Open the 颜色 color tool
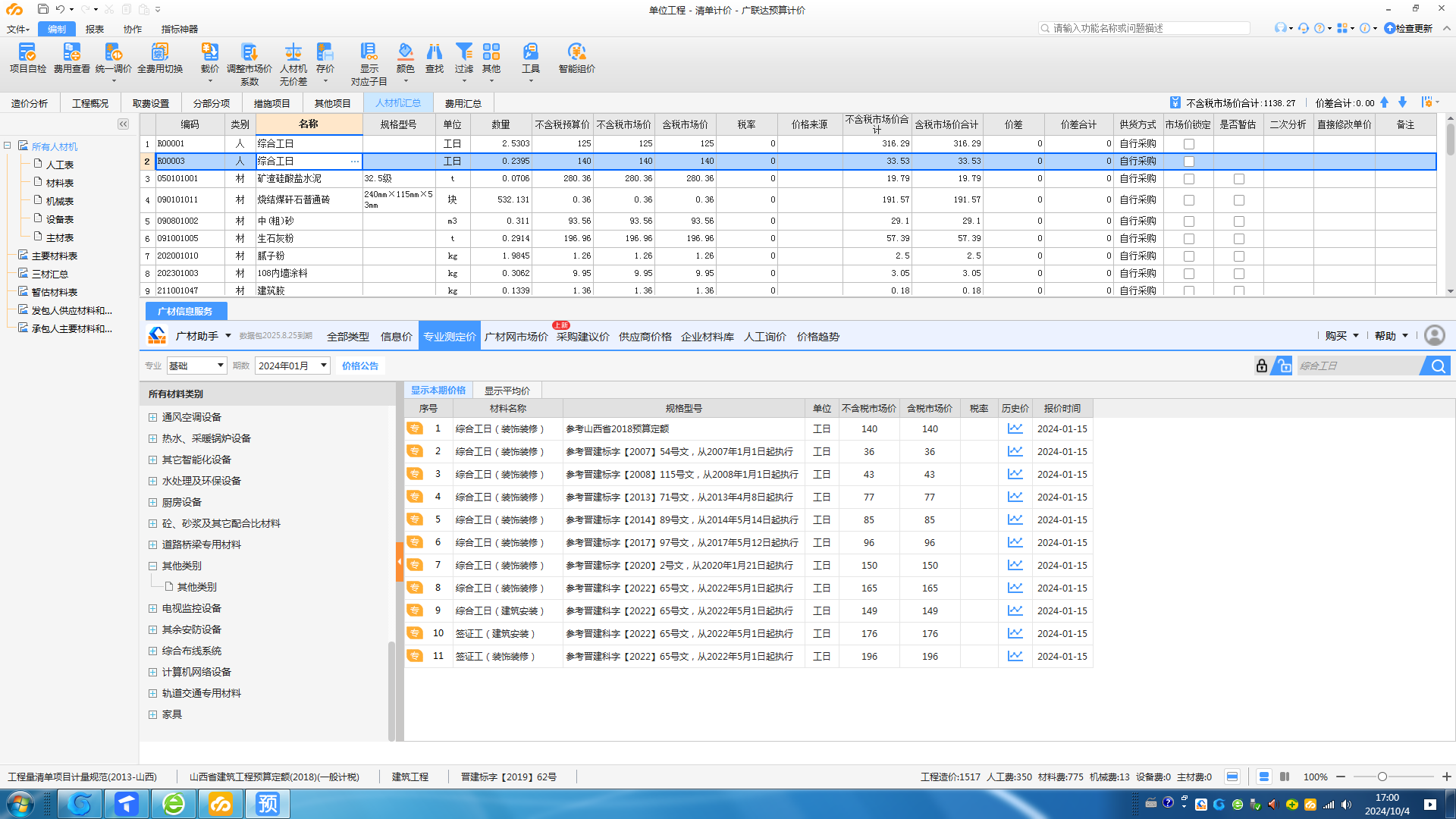The image size is (1456, 819). pyautogui.click(x=406, y=58)
